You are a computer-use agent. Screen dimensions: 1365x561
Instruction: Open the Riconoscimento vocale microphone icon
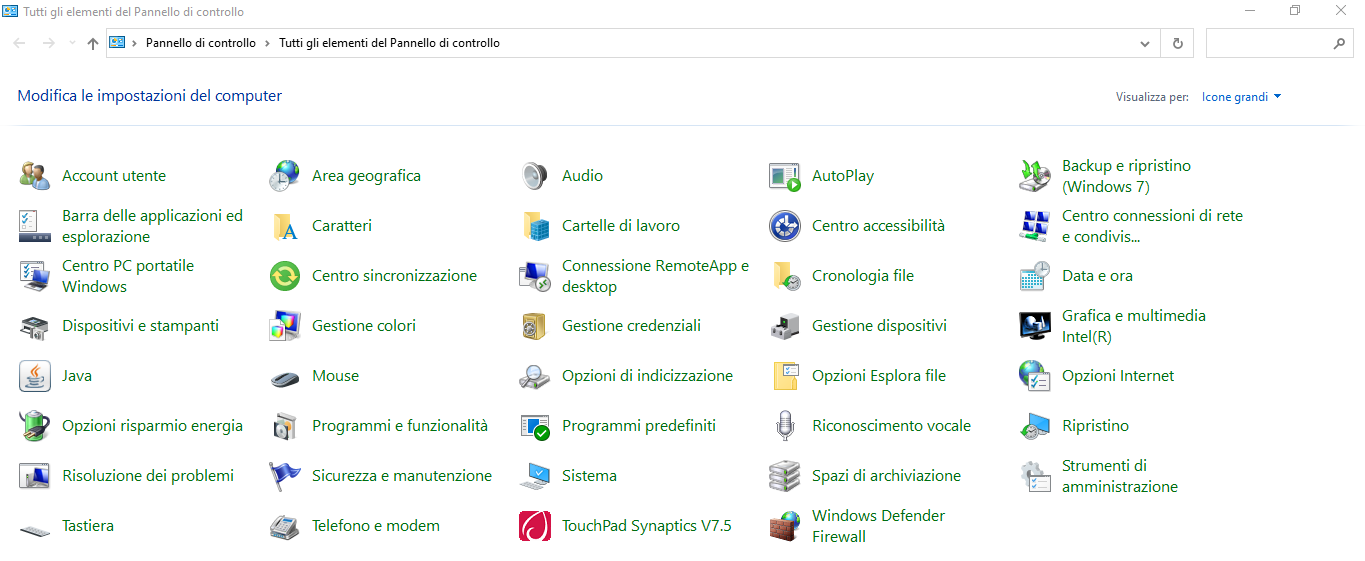click(x=785, y=426)
